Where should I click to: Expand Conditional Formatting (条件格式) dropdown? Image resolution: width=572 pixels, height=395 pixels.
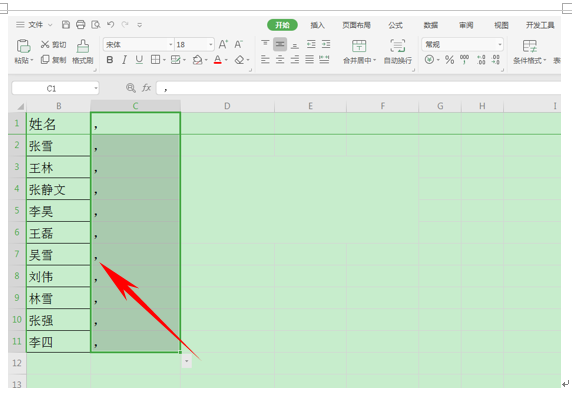point(545,61)
